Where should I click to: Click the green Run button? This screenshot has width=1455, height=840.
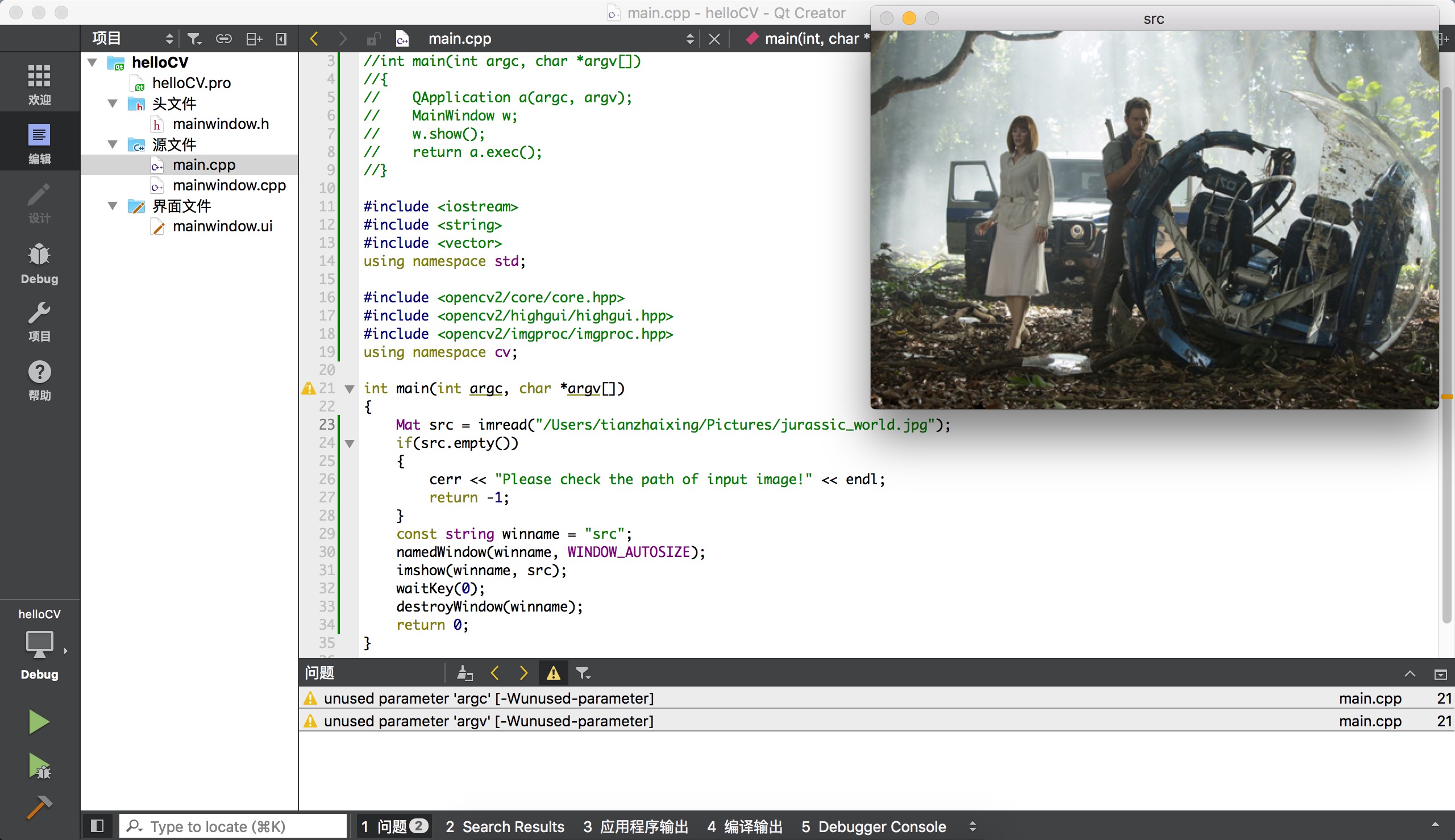[39, 722]
